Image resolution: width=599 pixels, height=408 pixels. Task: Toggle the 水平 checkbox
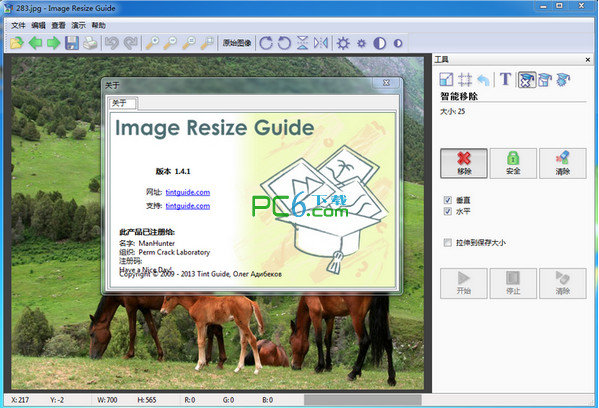pos(448,211)
